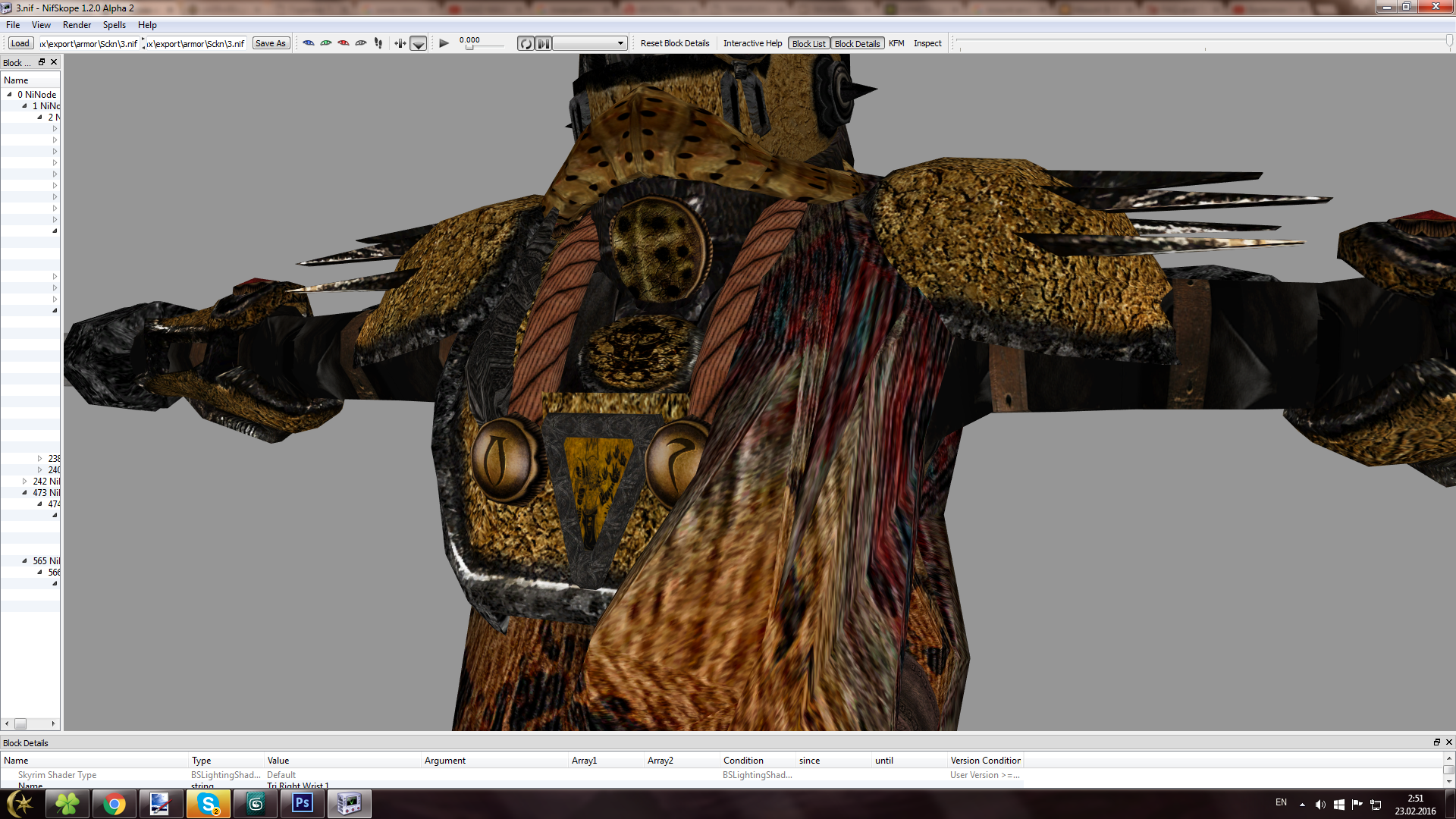Float the Block Details panel
This screenshot has height=819, width=1456.
(x=1436, y=742)
